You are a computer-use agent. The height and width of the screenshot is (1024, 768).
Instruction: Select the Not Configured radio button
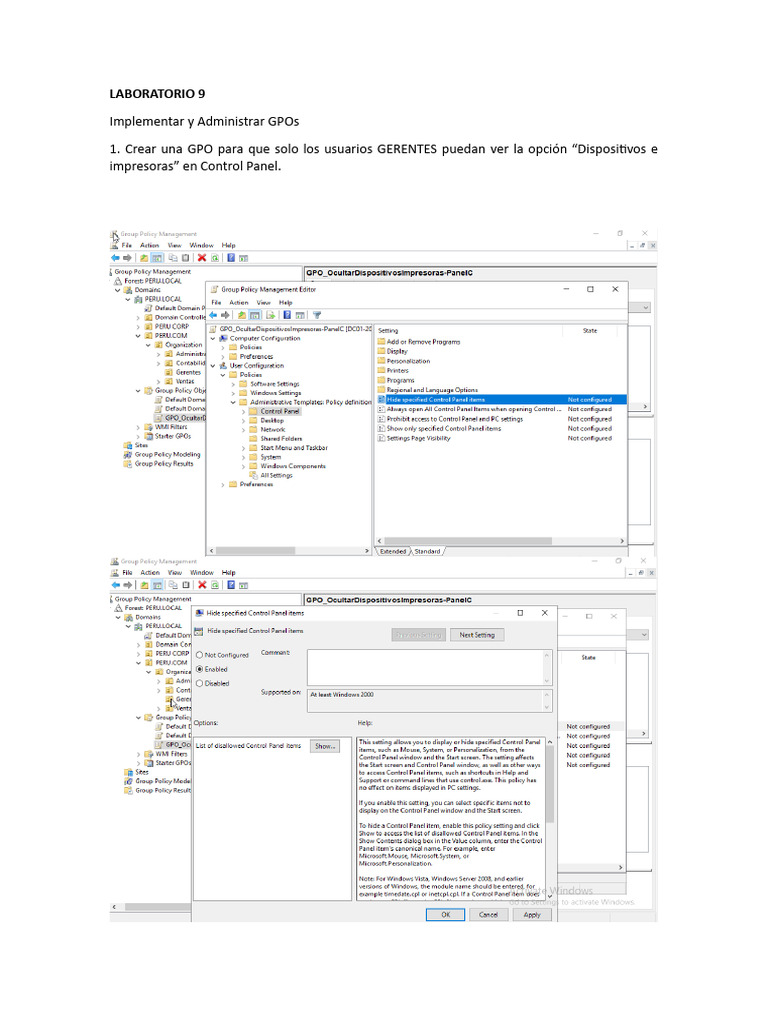tap(200, 655)
